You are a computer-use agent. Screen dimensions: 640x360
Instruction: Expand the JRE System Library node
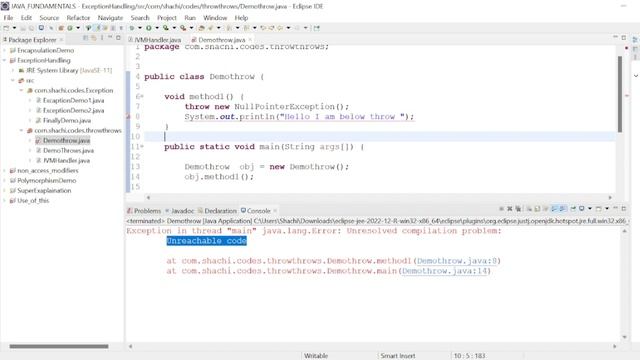click(13, 70)
